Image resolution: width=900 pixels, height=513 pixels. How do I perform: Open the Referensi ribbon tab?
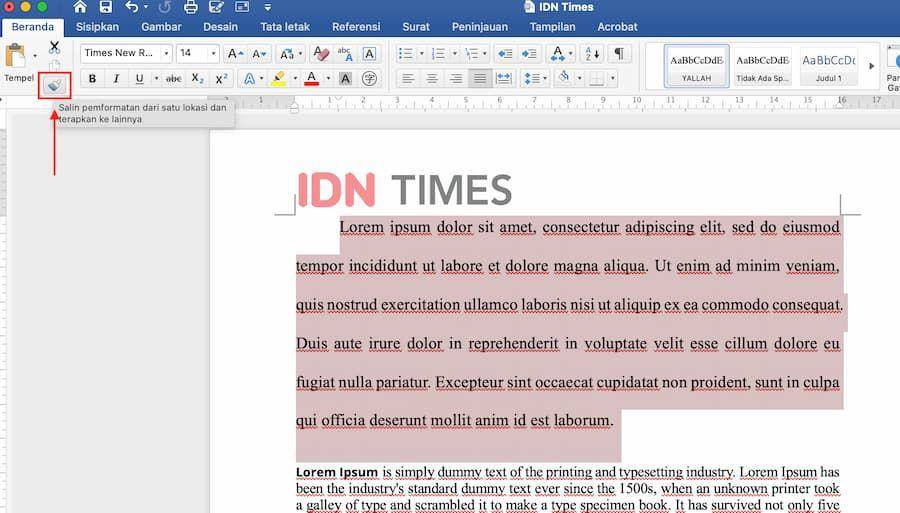356,27
